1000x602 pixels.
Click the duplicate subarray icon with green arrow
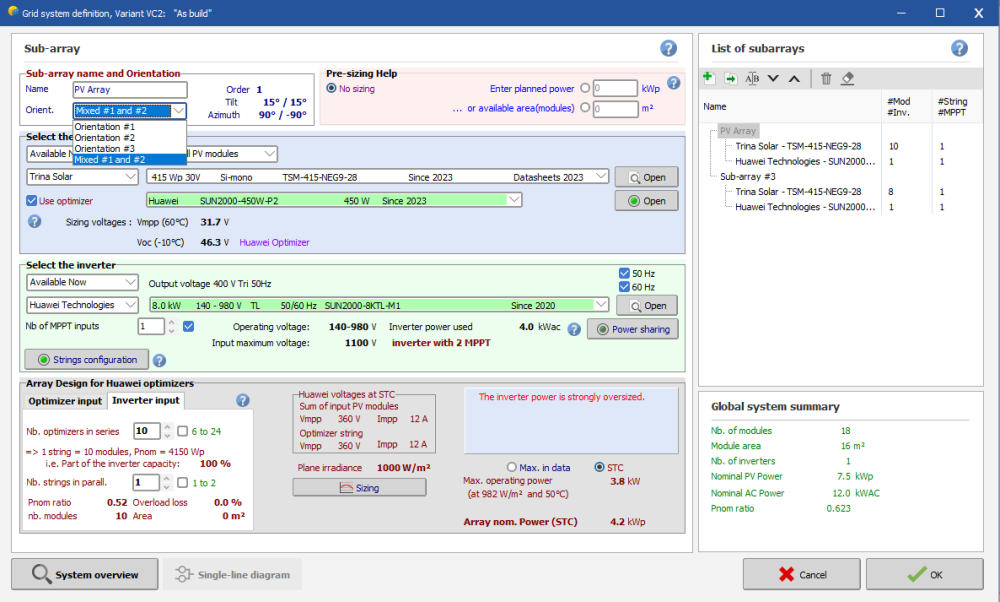coord(730,78)
